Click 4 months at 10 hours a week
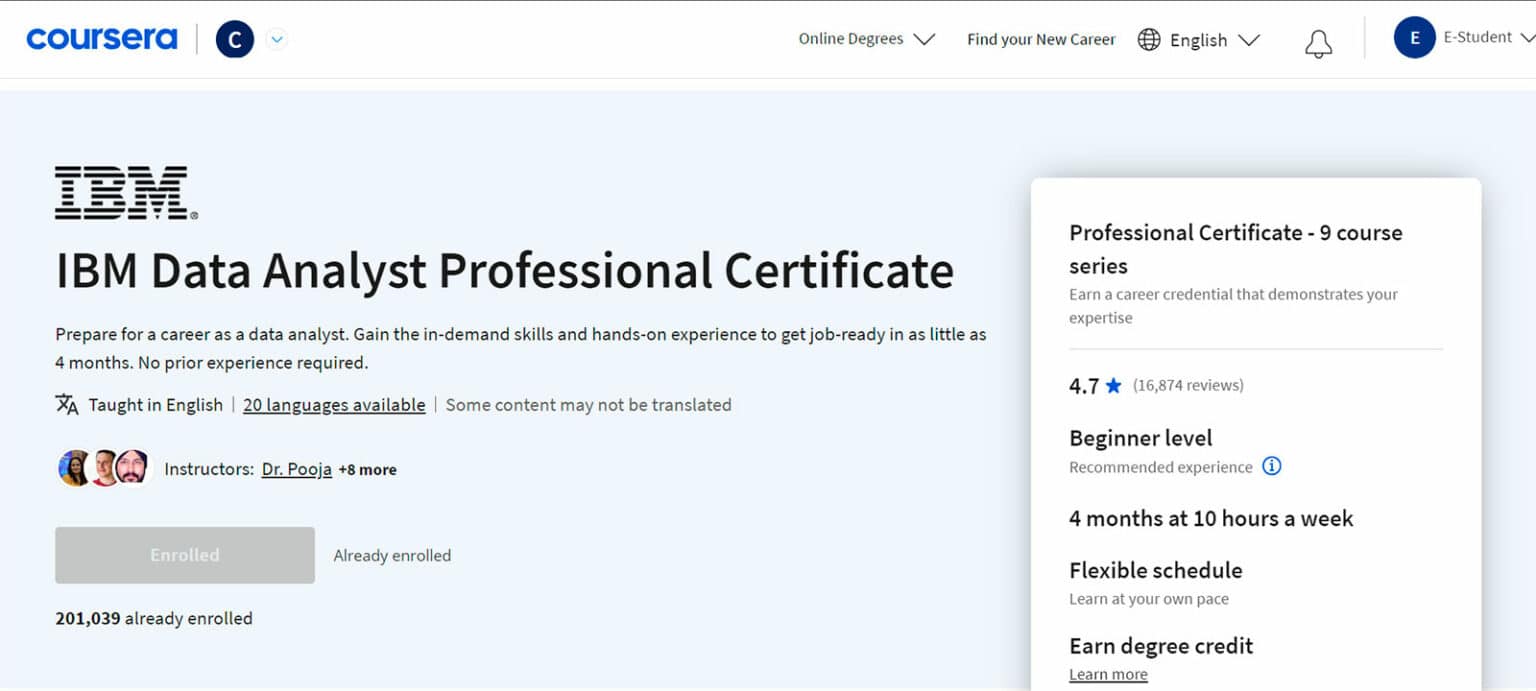 [1211, 518]
